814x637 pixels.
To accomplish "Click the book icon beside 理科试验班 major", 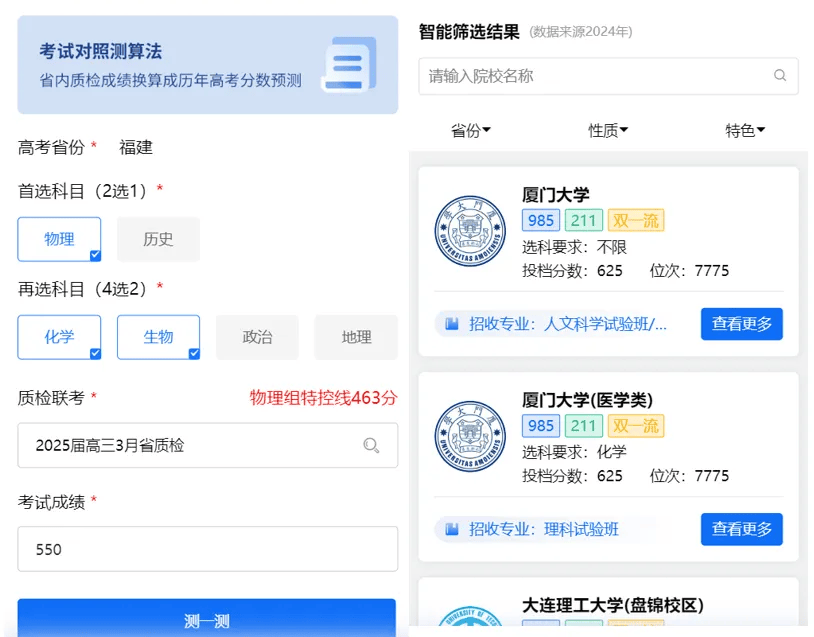I will click(452, 529).
